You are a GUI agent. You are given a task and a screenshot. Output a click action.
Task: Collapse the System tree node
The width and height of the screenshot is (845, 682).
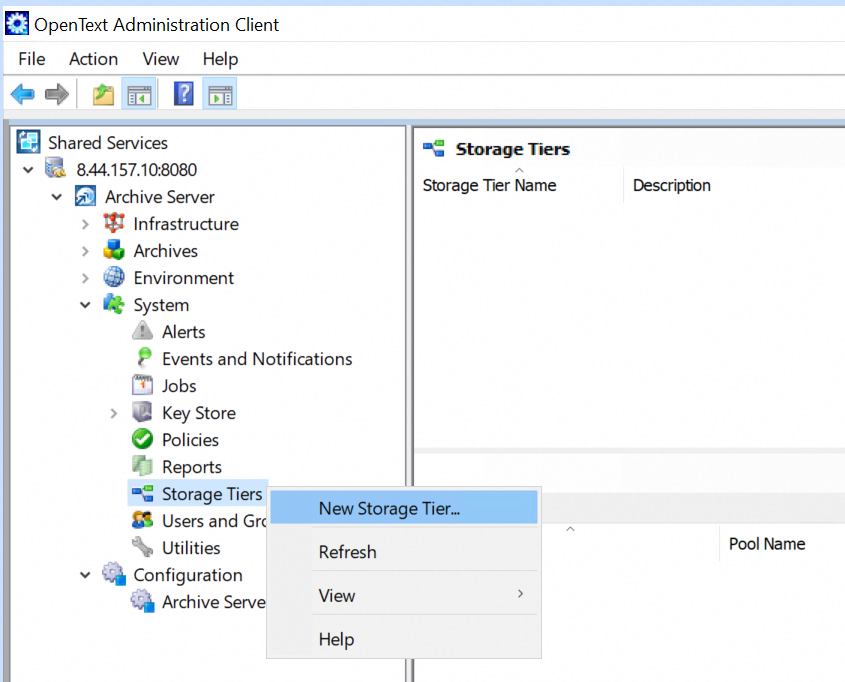click(x=85, y=305)
